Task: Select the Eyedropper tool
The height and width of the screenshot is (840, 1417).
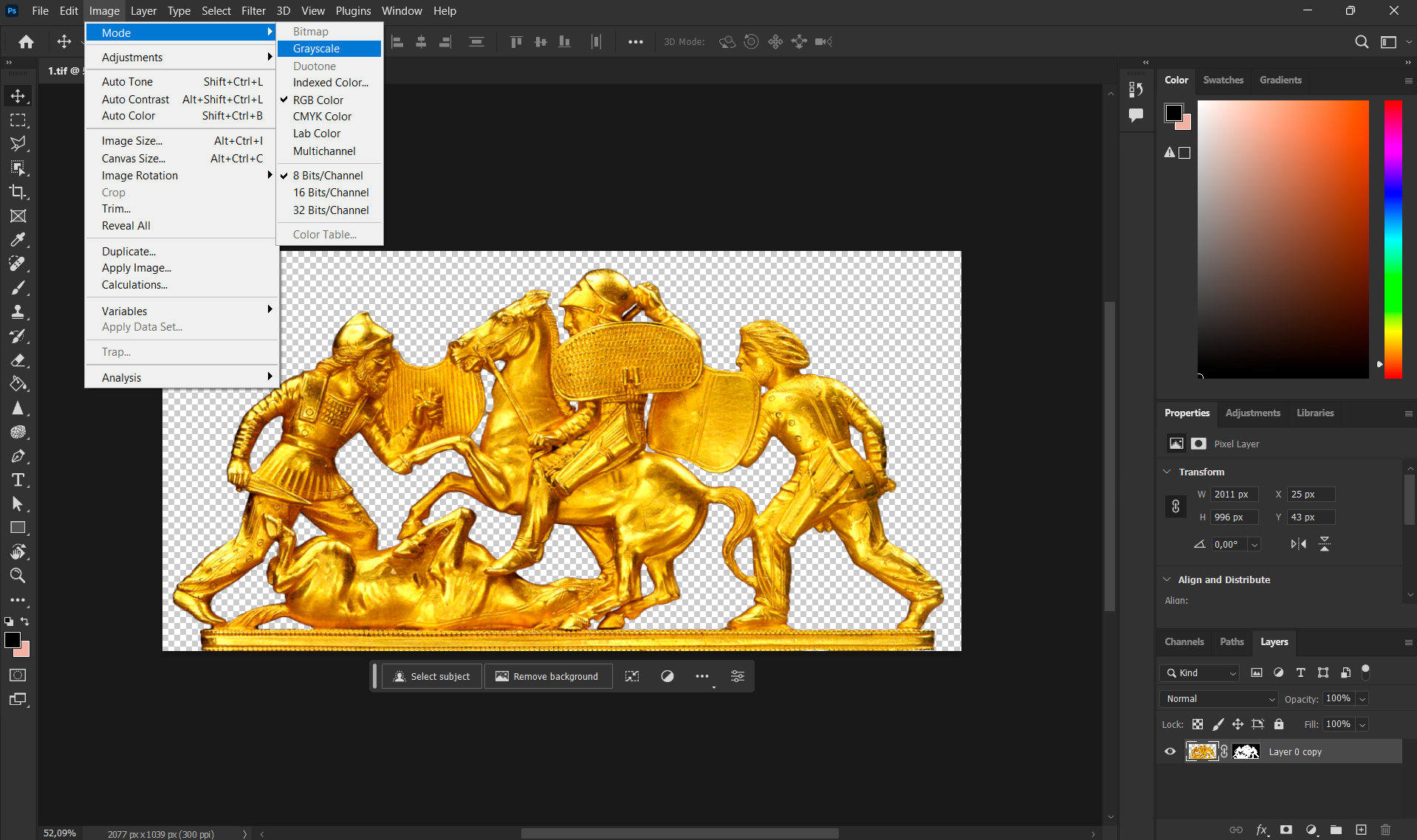Action: point(18,239)
